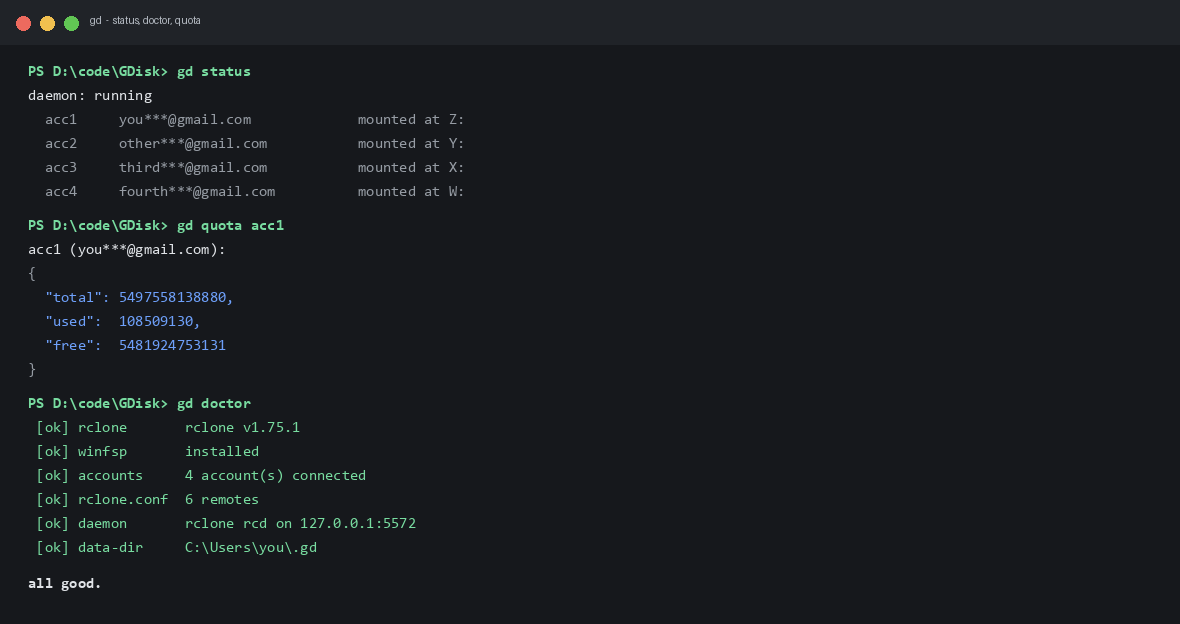Click the opening curly brace of the JSON
The image size is (1180, 624).
tap(32, 274)
